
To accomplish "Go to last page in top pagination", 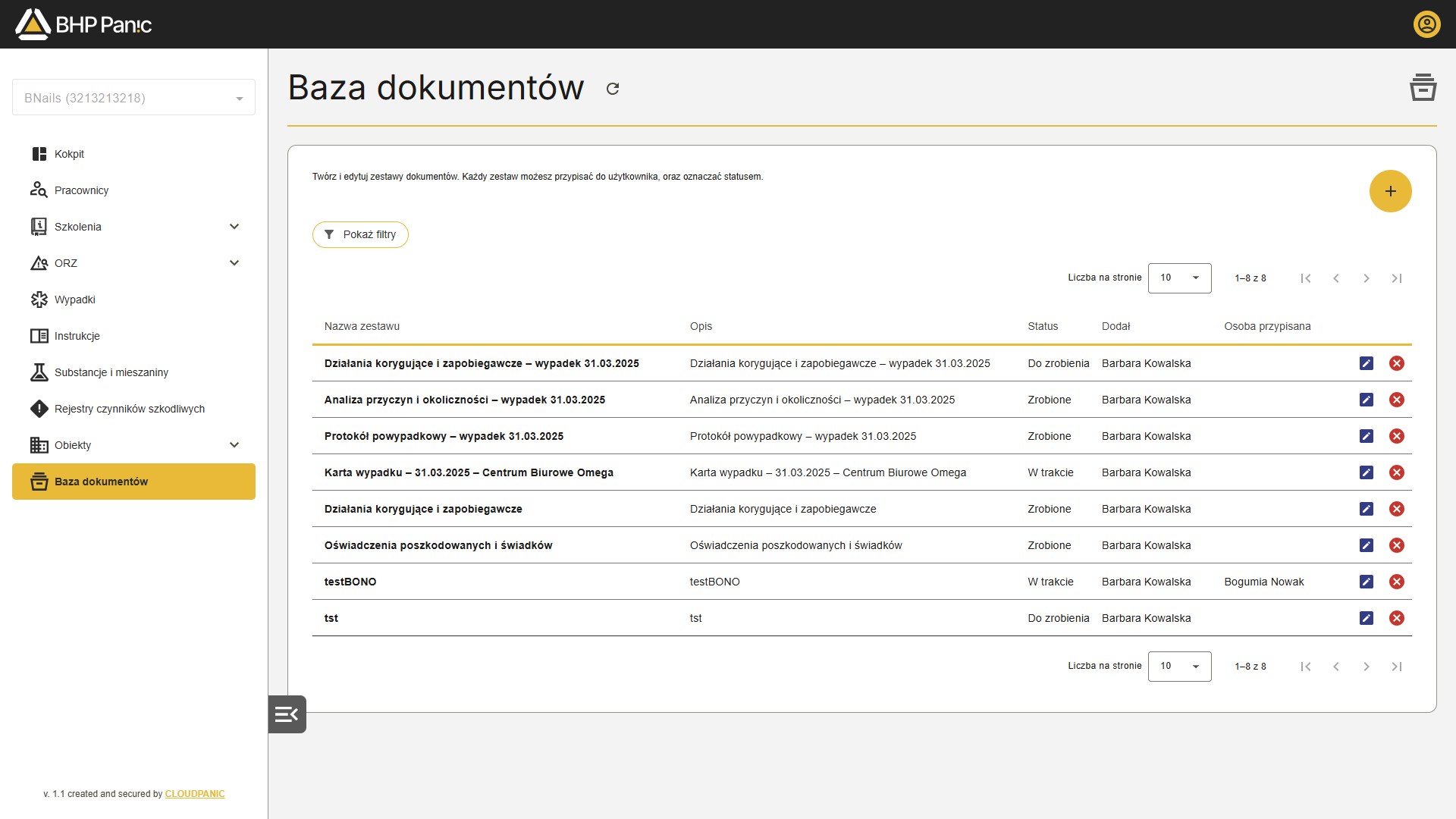I will point(1397,278).
